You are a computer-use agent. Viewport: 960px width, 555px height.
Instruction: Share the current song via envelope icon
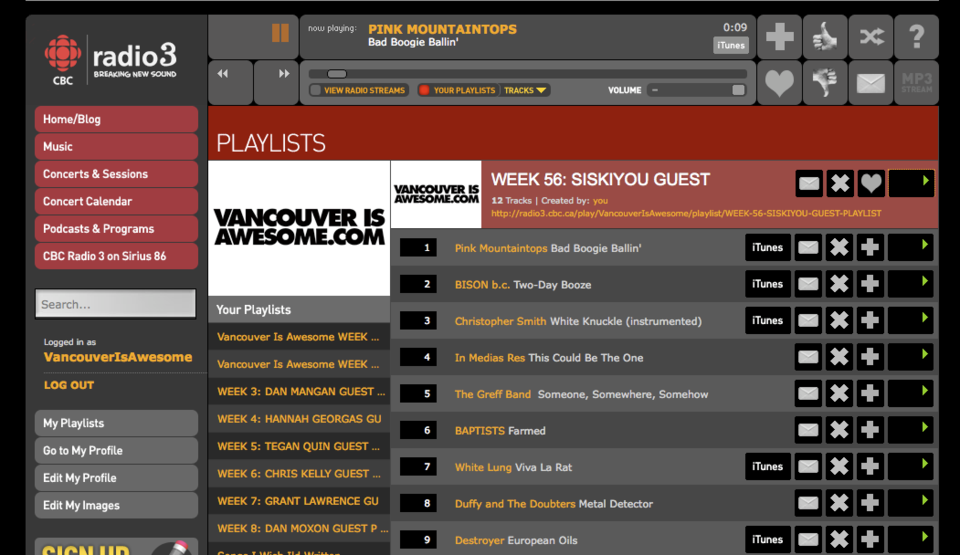point(871,82)
